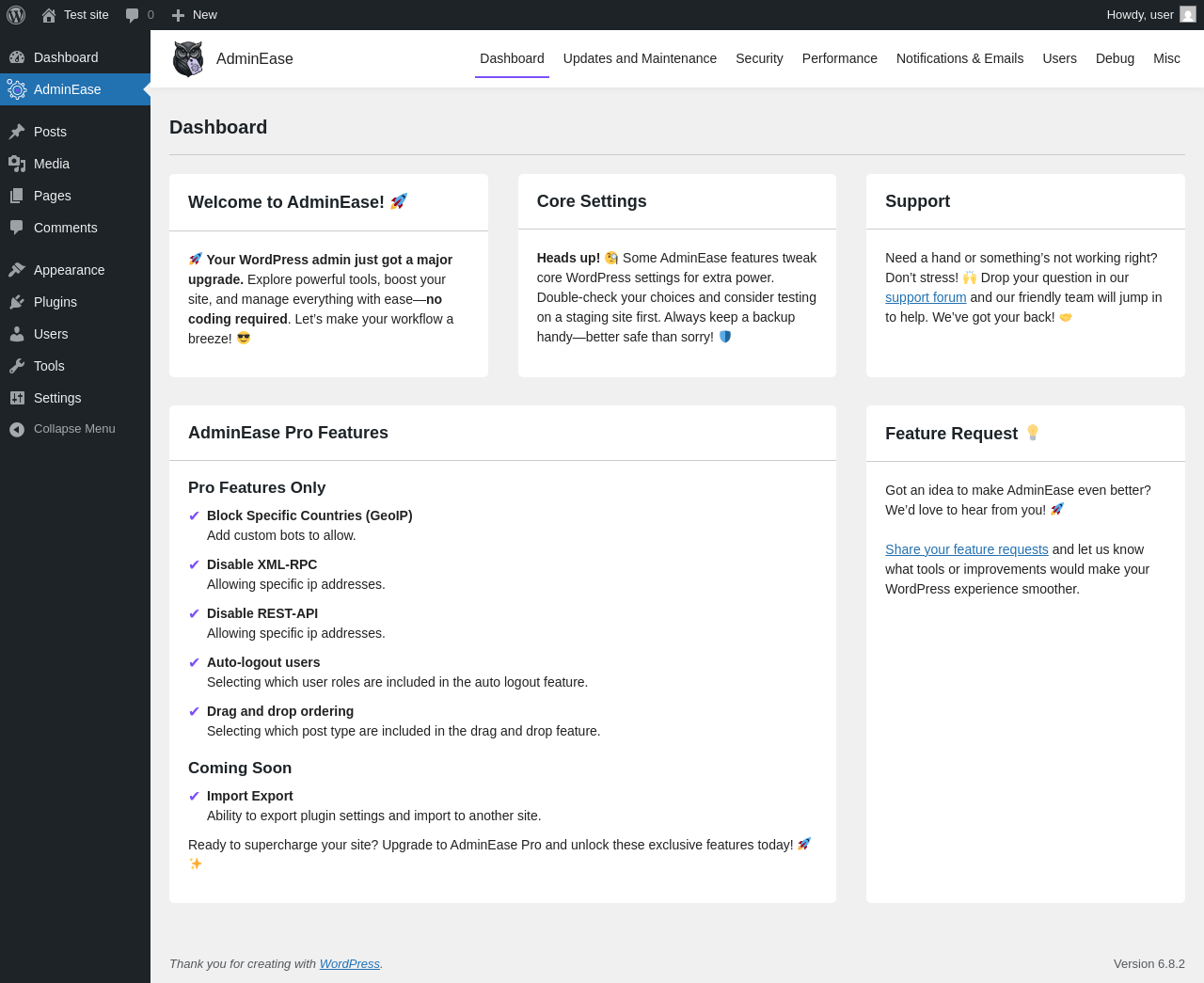Open Settings menu item

point(75,398)
